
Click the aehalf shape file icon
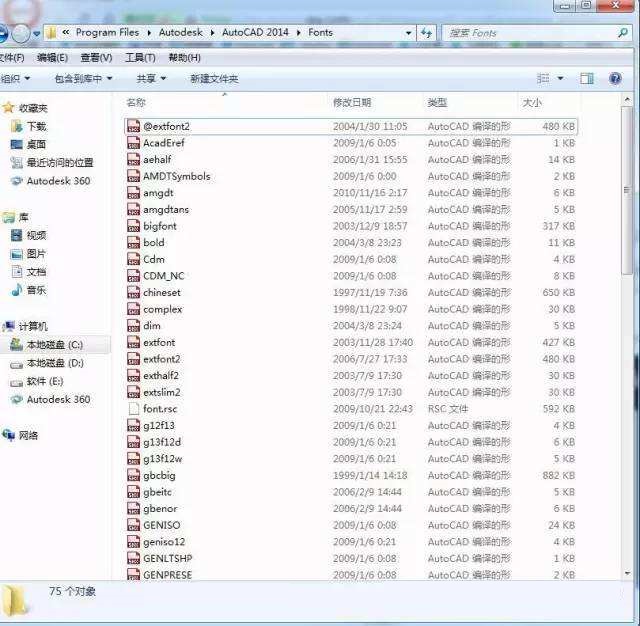click(x=133, y=160)
